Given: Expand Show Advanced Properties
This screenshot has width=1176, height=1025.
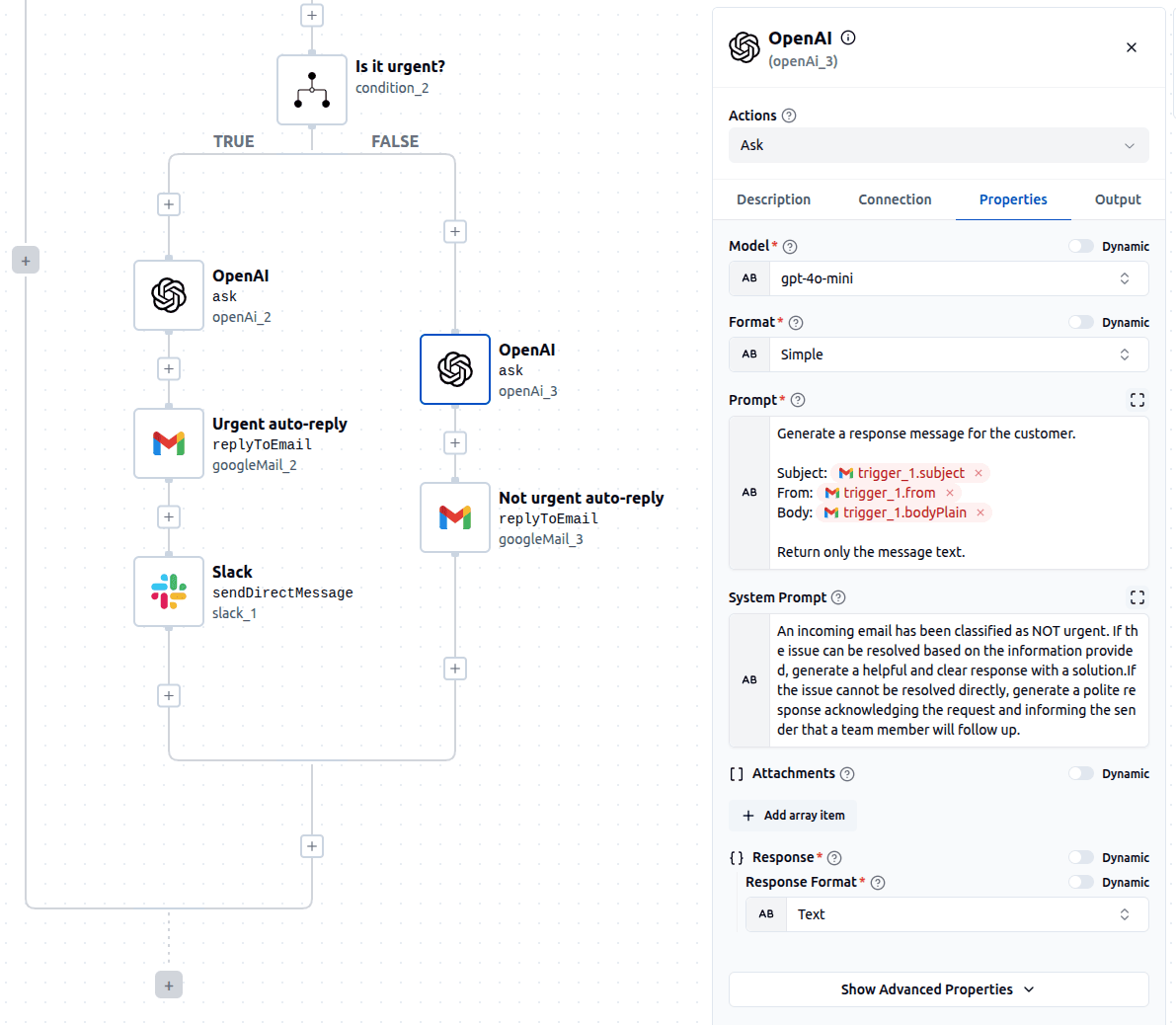Looking at the screenshot, I should coord(938,989).
